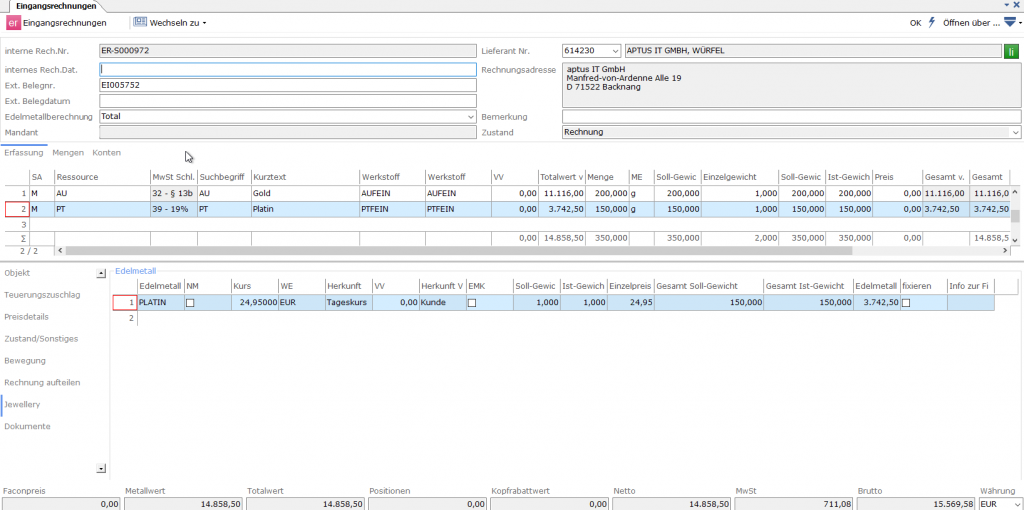Click the OK button
Image resolution: width=1024 pixels, height=510 pixels.
[916, 23]
